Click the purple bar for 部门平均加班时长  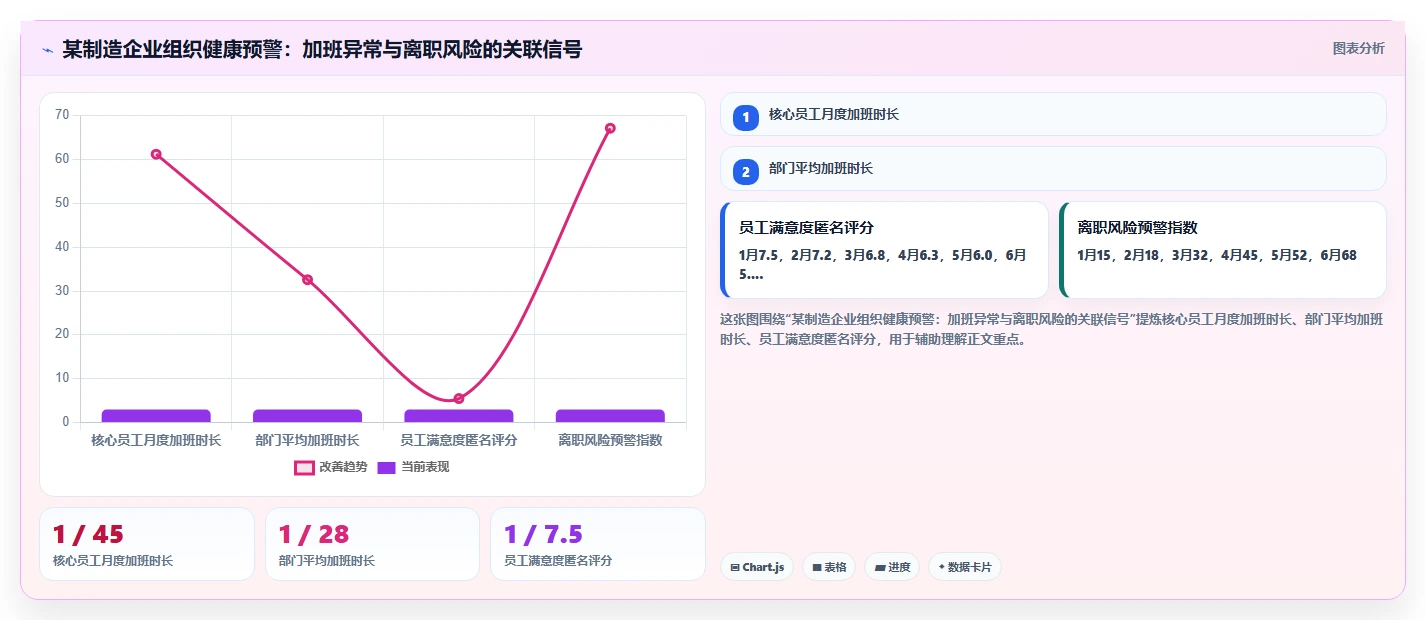[307, 416]
